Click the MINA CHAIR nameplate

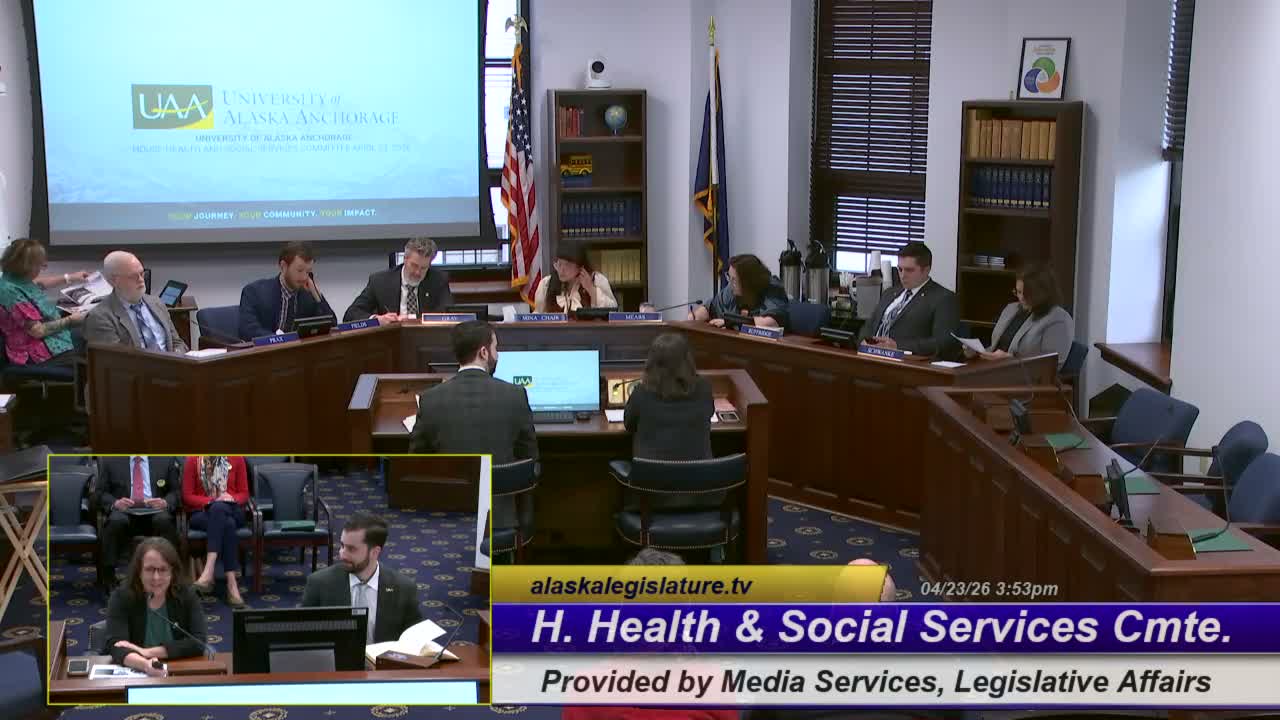click(541, 318)
